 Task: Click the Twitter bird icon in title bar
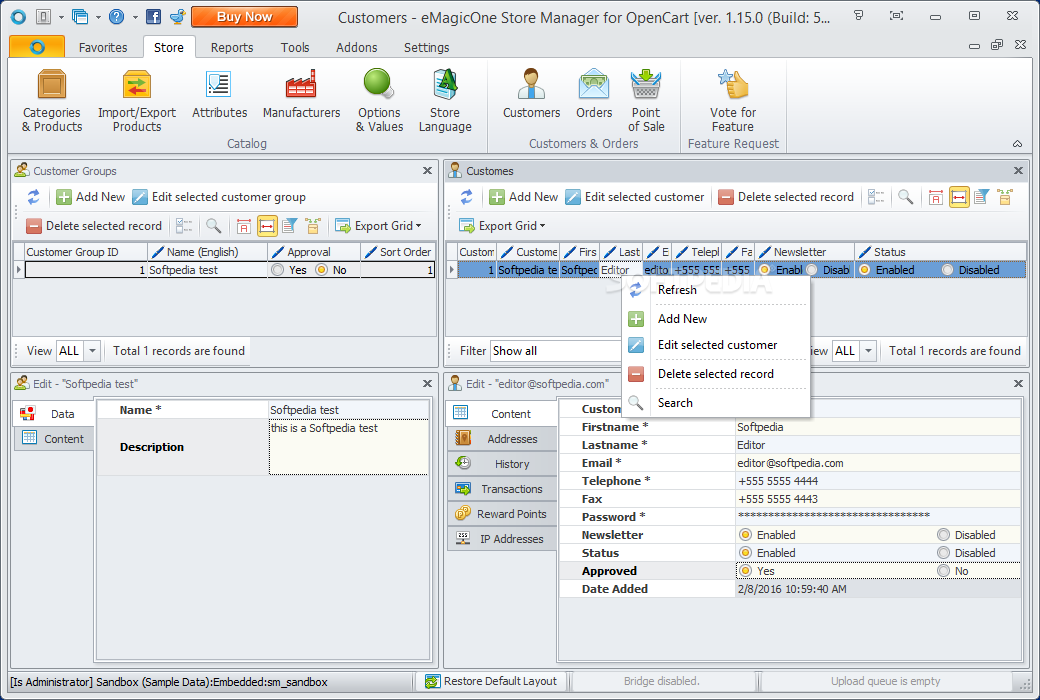coord(177,17)
